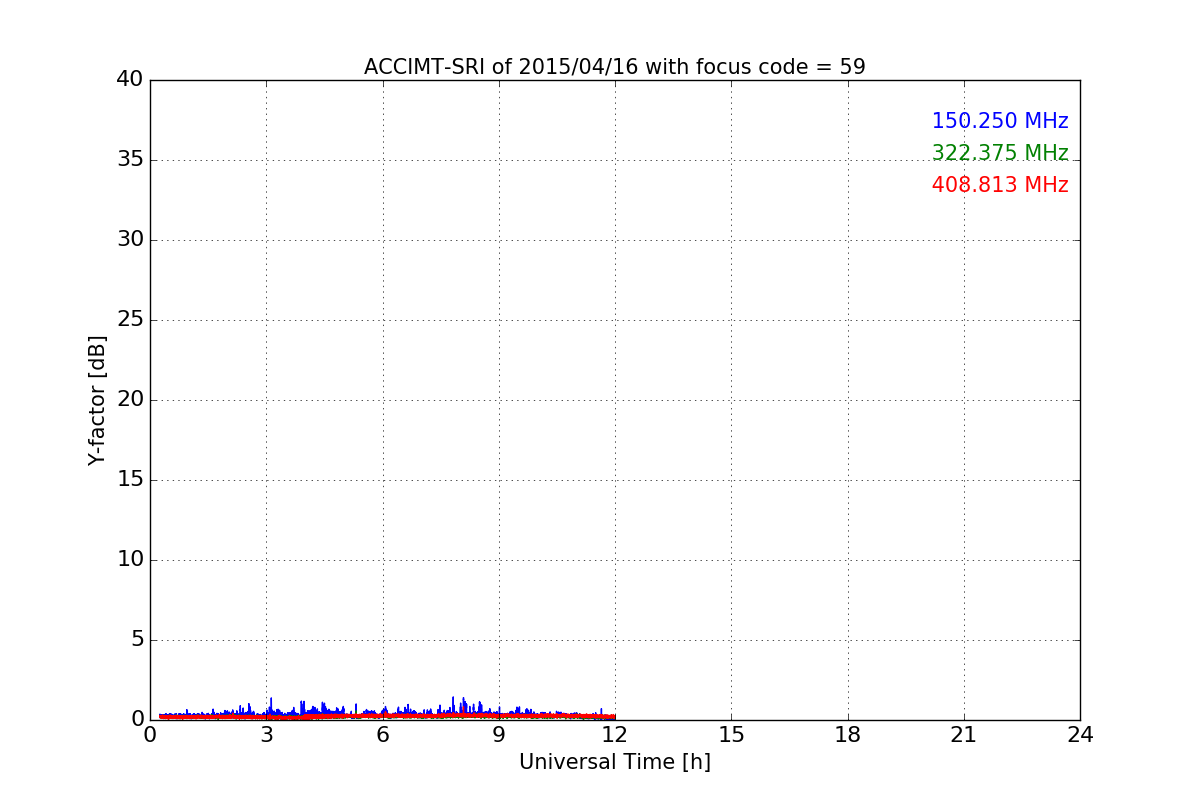Click x-axis tick label 18
Screen dimensions: 1200x800
(848, 735)
